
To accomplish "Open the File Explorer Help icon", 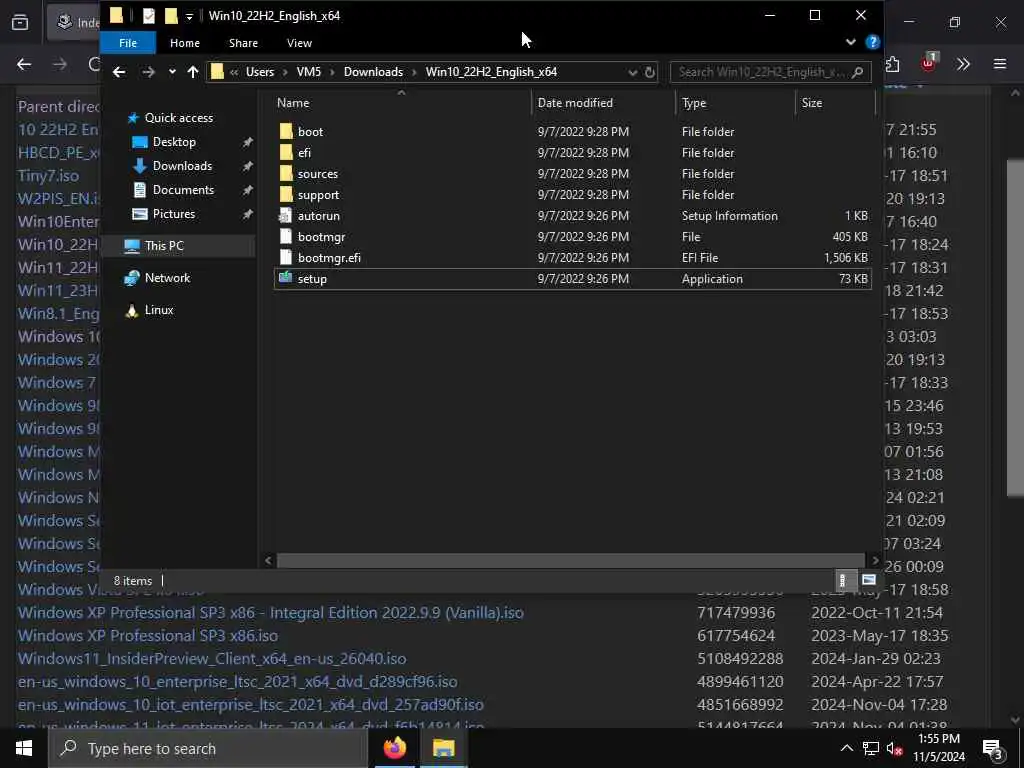I will pos(872,42).
